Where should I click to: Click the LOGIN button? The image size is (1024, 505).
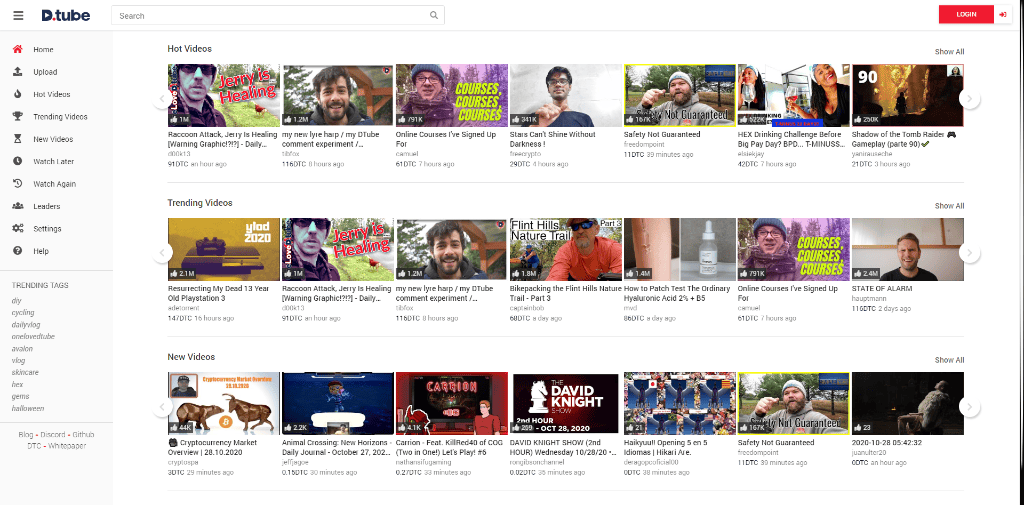point(967,14)
